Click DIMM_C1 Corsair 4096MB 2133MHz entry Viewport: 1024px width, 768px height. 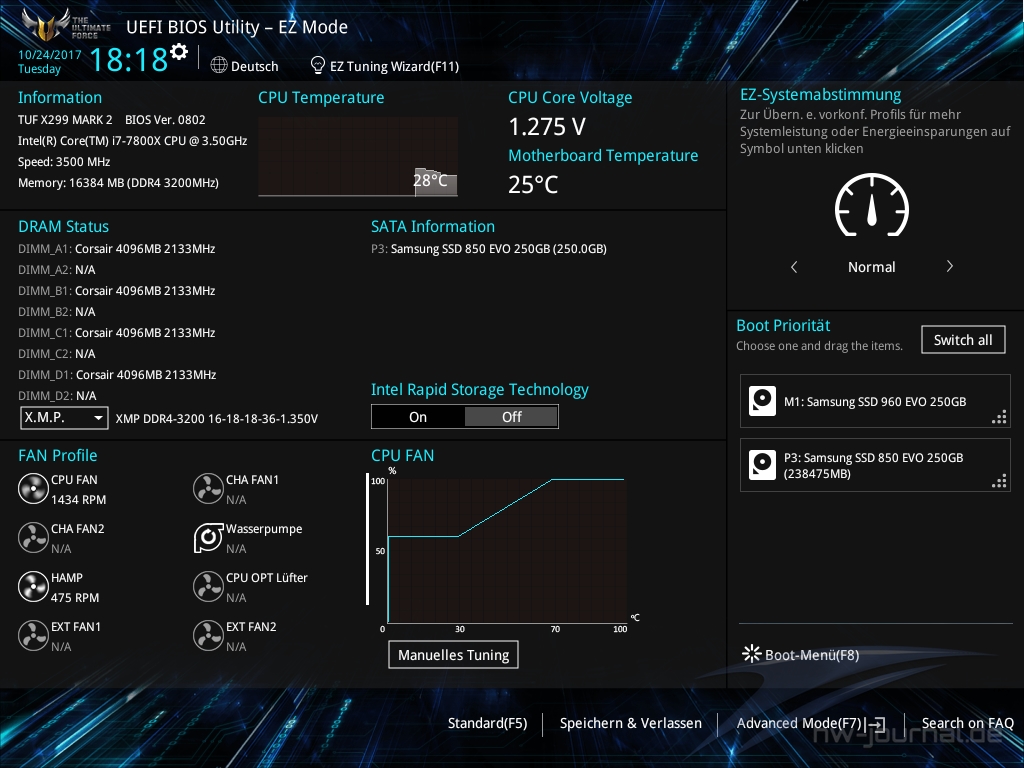(x=117, y=332)
